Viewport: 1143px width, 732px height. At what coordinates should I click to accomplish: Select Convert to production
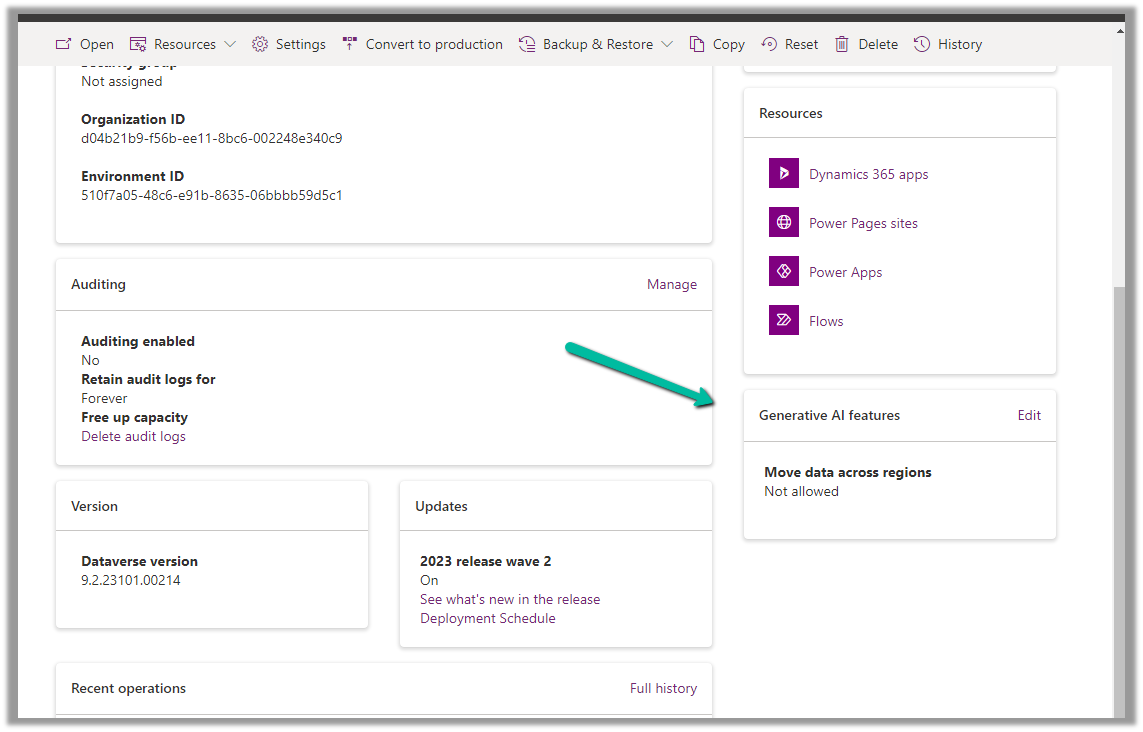tap(422, 44)
